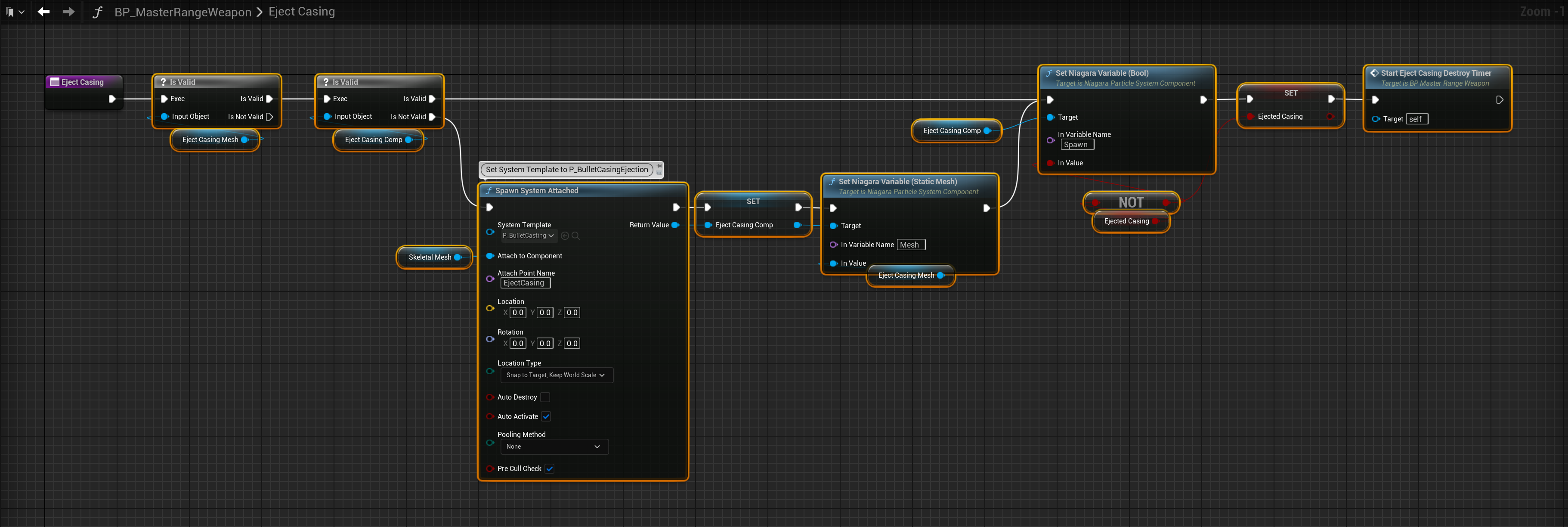Click Is Not Valid exec pin on first Is Valid node
The image size is (1568, 527).
click(269, 117)
